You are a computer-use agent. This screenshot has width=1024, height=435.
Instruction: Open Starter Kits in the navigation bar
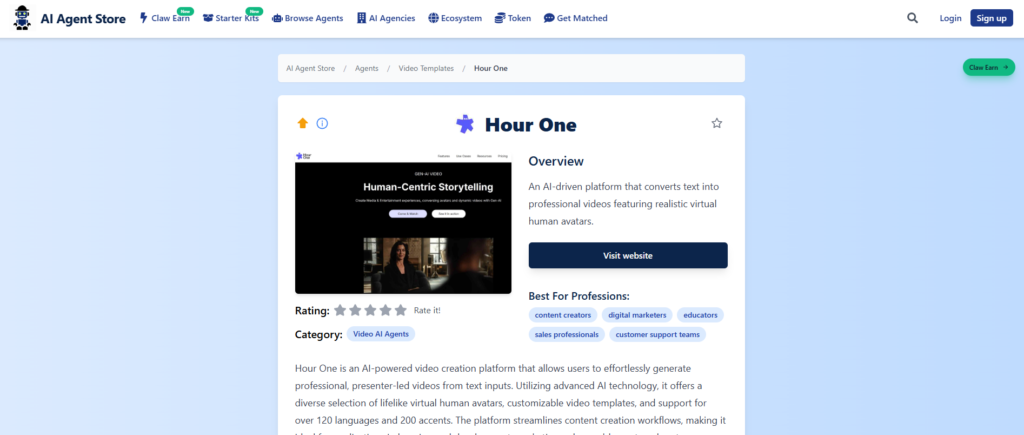[231, 18]
